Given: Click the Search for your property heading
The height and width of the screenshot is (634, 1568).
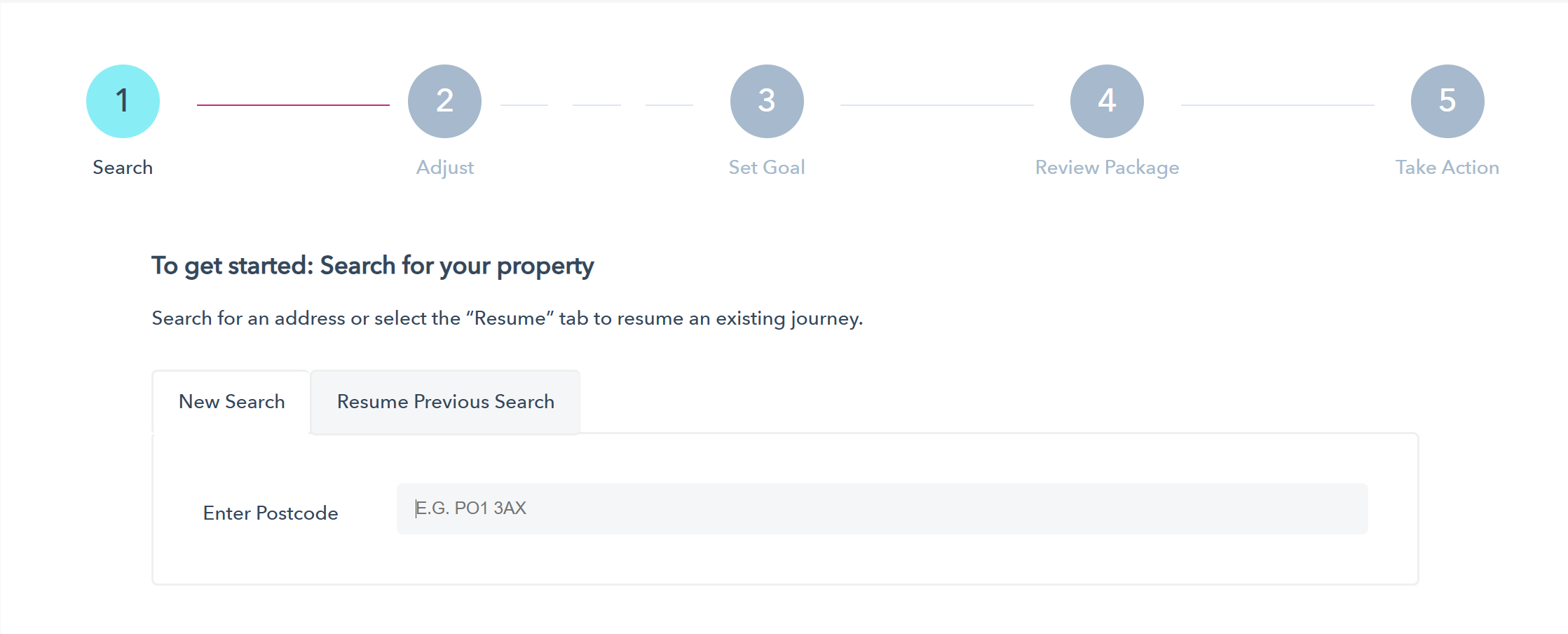Looking at the screenshot, I should coord(373,266).
